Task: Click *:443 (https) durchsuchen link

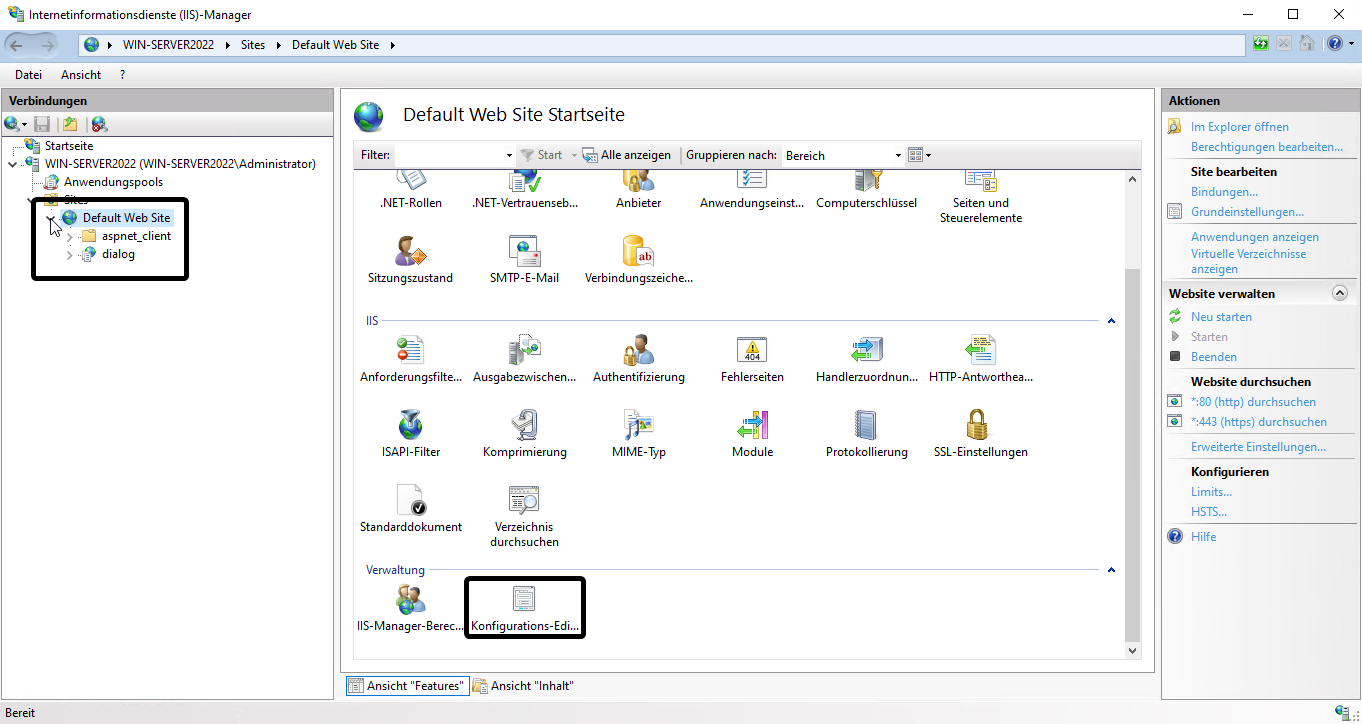Action: click(1259, 422)
